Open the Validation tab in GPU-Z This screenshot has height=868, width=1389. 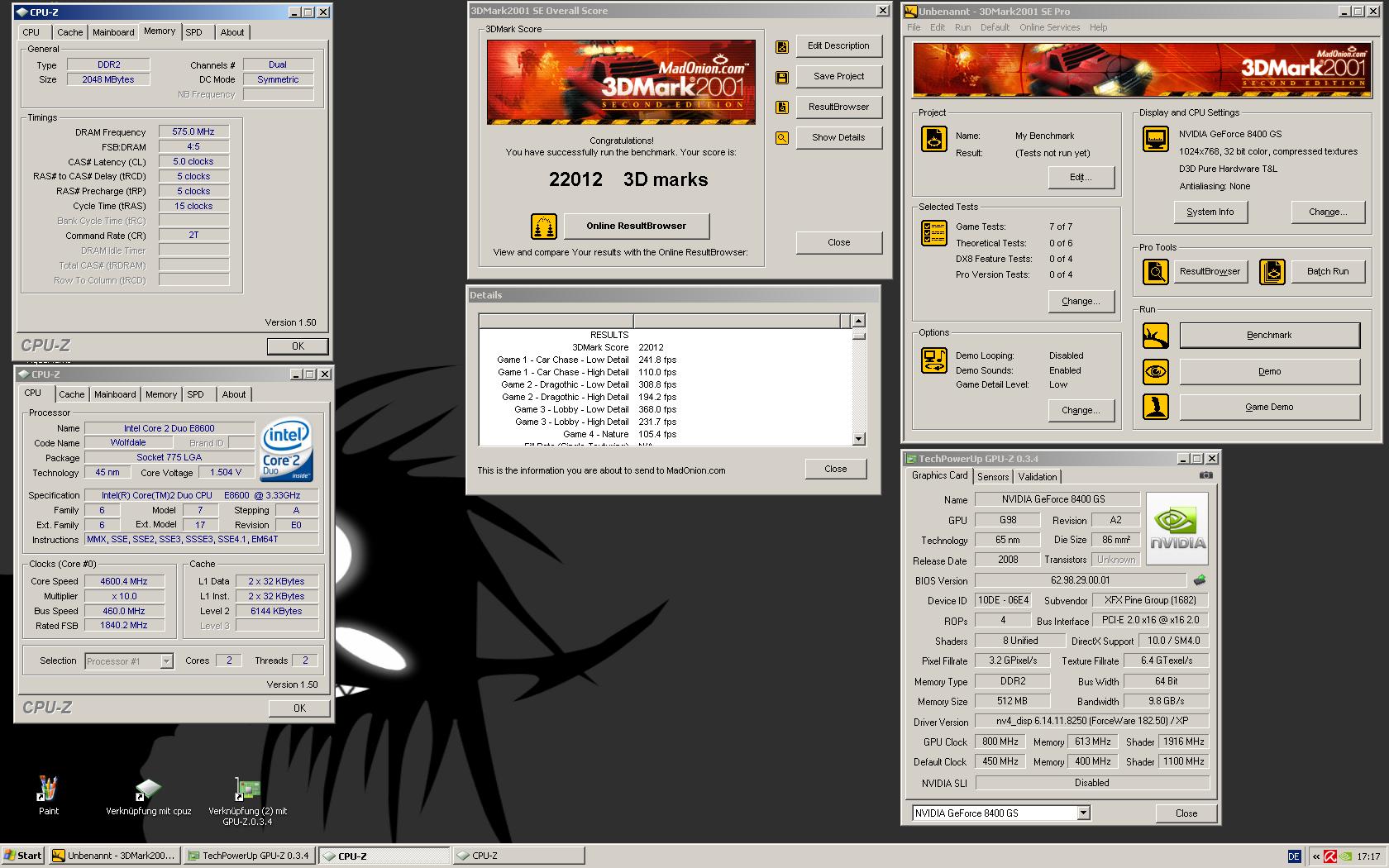point(1037,477)
